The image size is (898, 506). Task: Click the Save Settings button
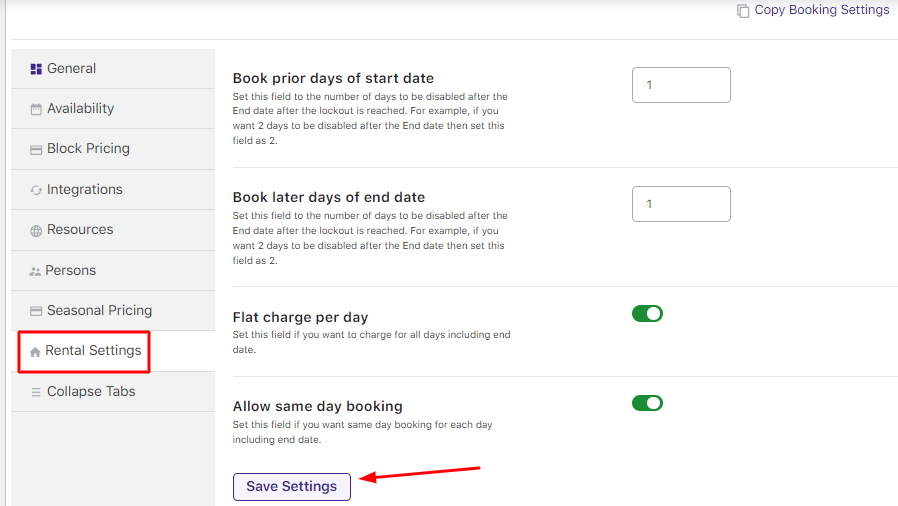pyautogui.click(x=292, y=487)
